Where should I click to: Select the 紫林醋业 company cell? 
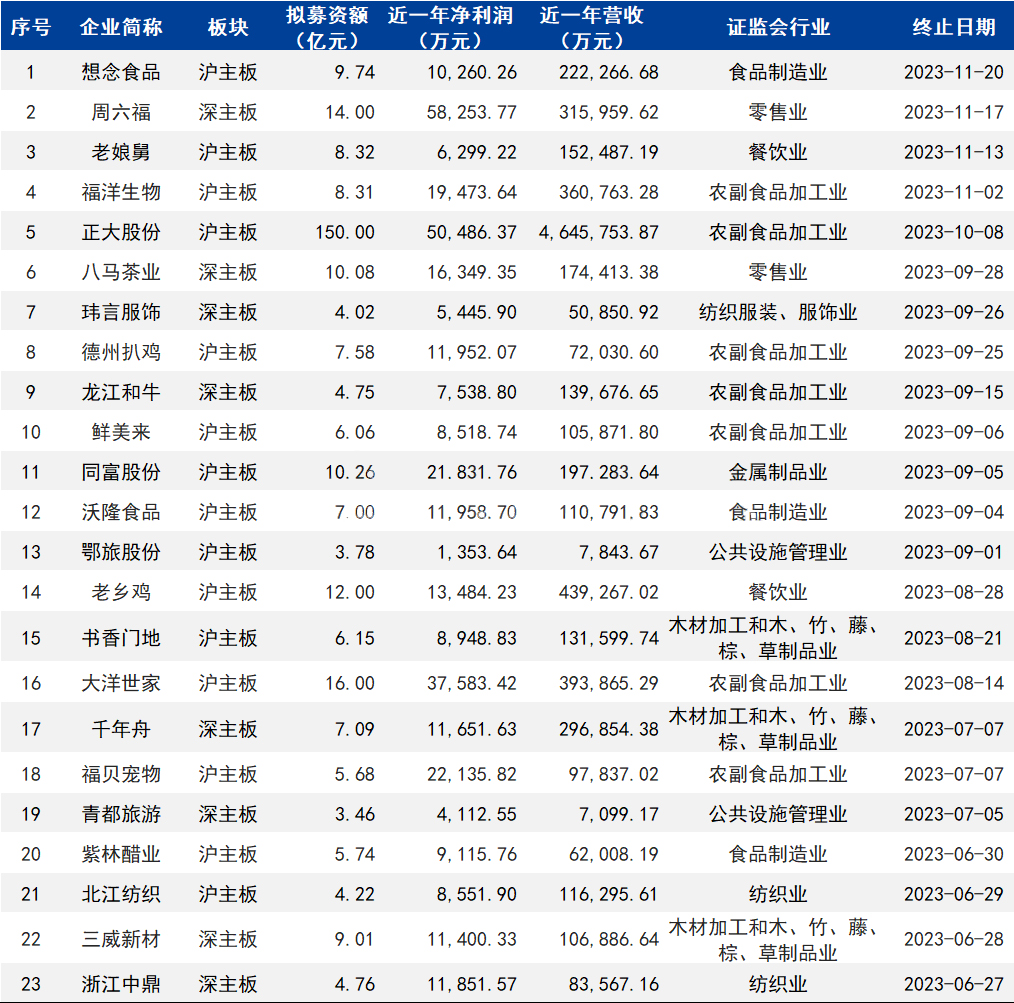[121, 854]
